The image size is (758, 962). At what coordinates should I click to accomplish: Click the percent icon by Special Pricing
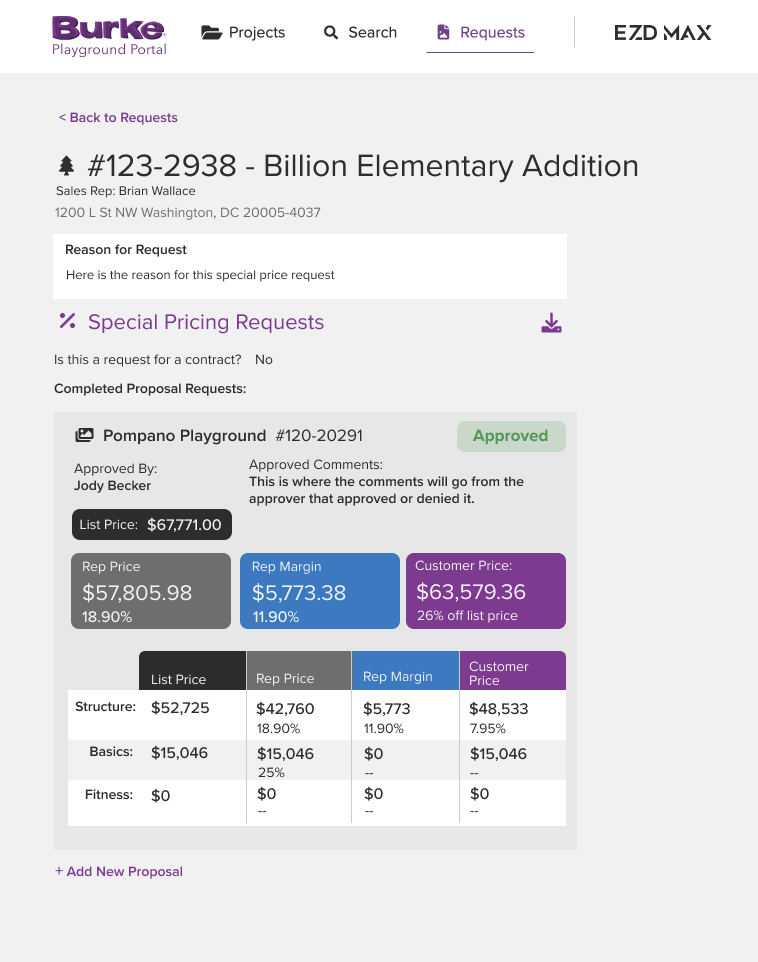pyautogui.click(x=68, y=320)
